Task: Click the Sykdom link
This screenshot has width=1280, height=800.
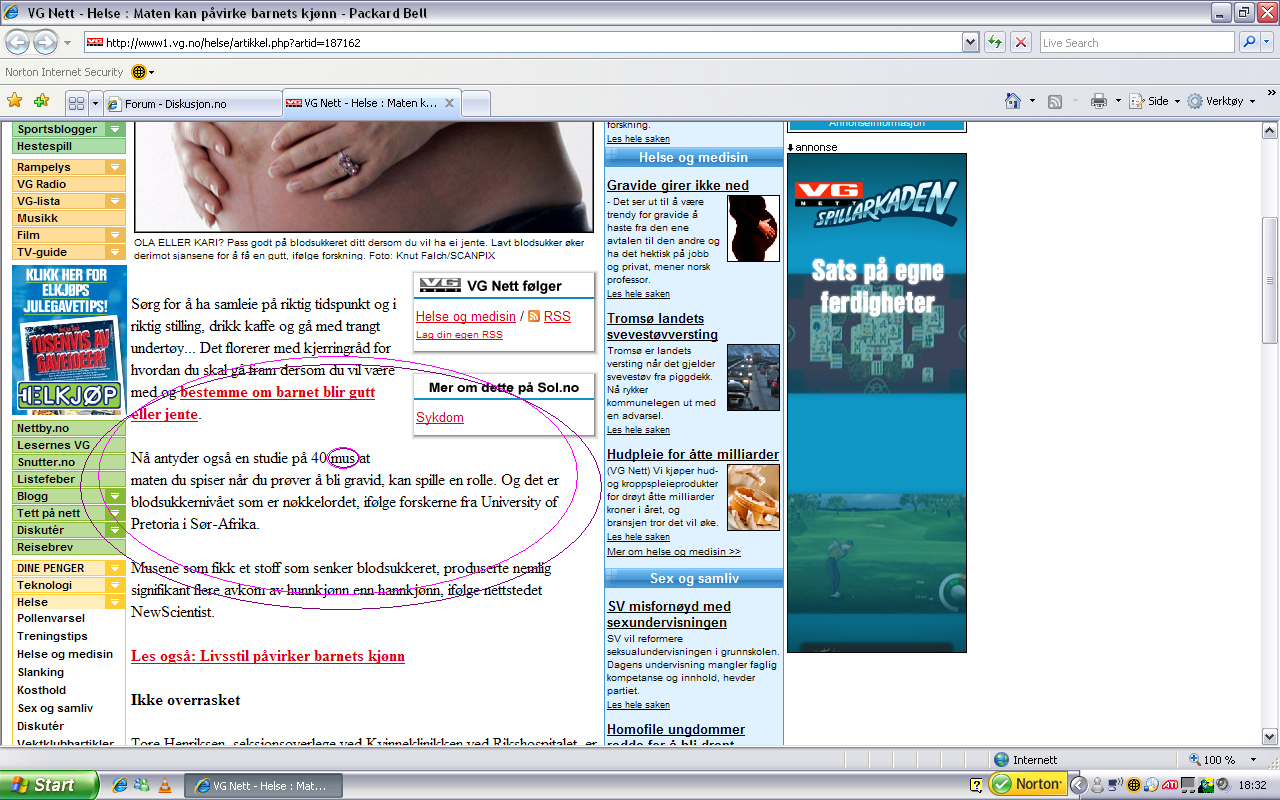Action: click(x=440, y=417)
